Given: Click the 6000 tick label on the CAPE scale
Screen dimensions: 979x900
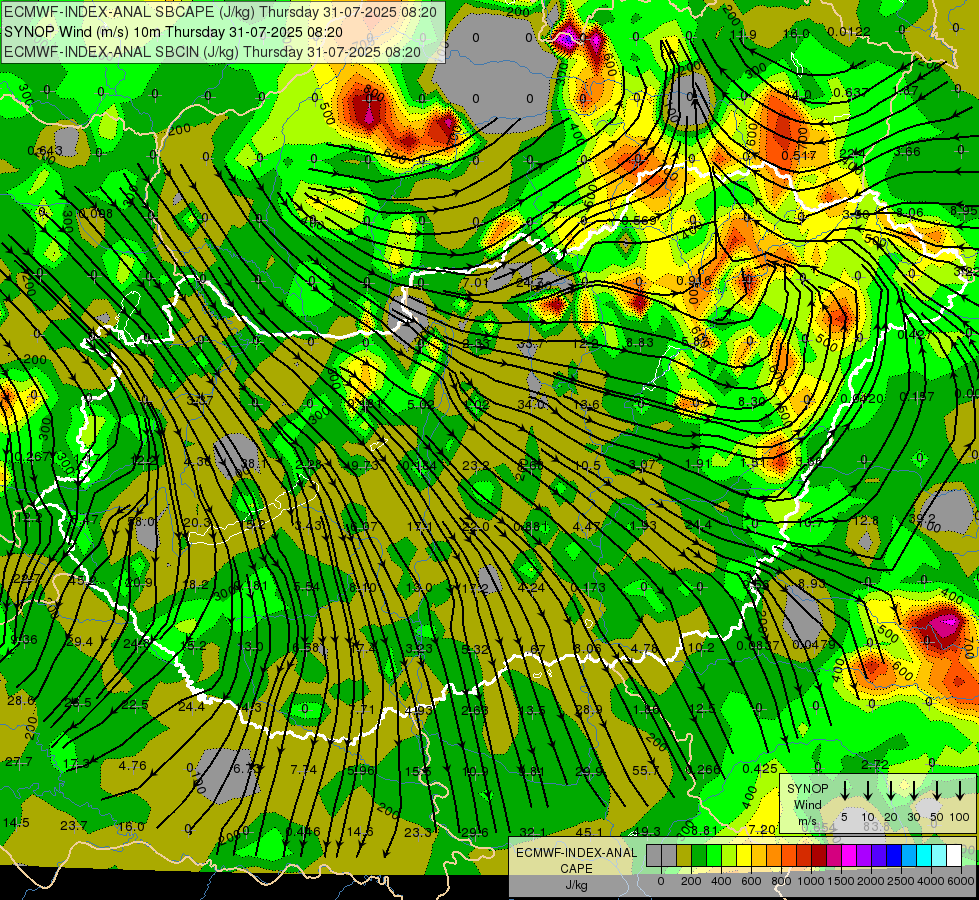Looking at the screenshot, I should (961, 881).
